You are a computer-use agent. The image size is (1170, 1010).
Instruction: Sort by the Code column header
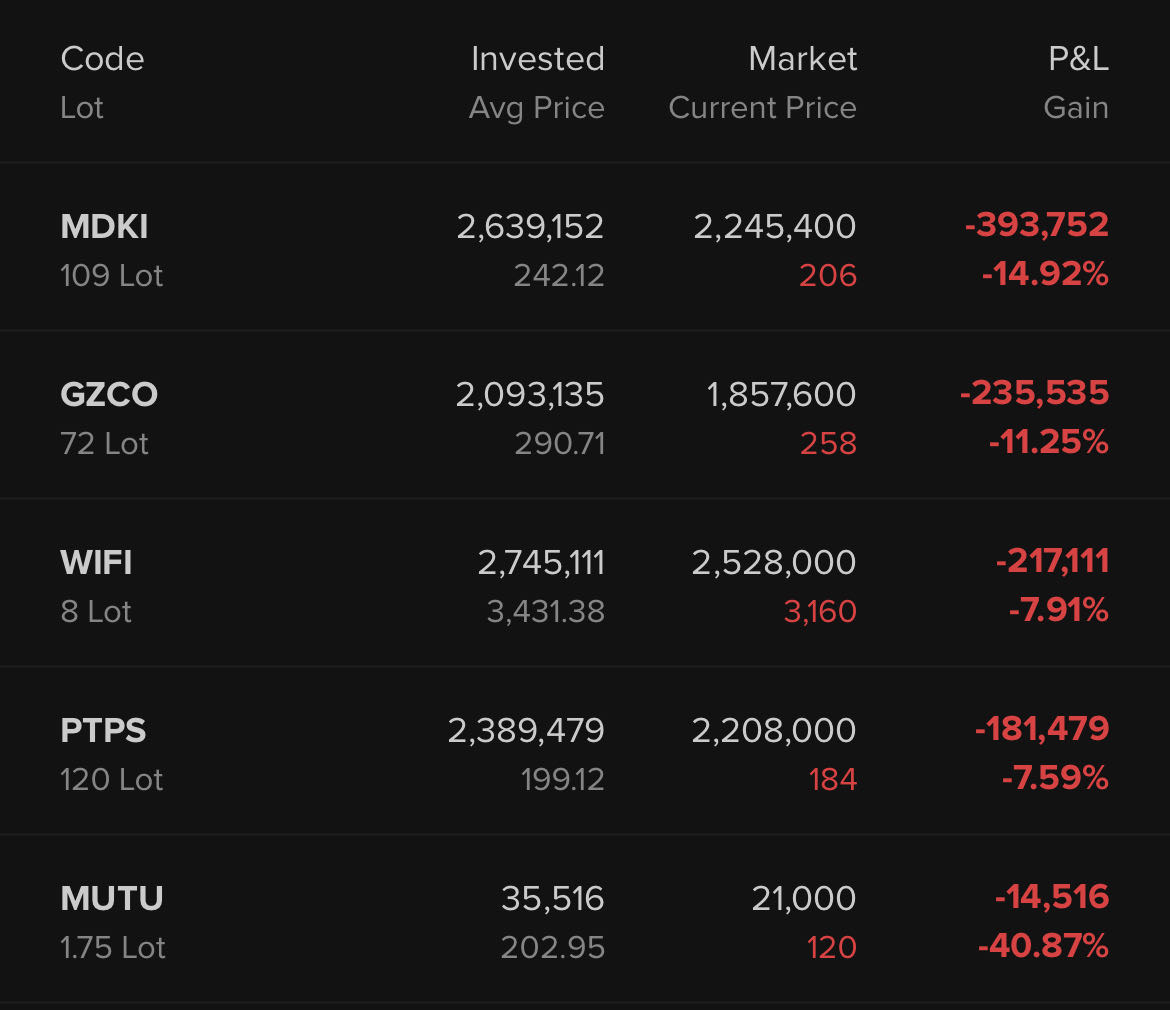[x=102, y=59]
